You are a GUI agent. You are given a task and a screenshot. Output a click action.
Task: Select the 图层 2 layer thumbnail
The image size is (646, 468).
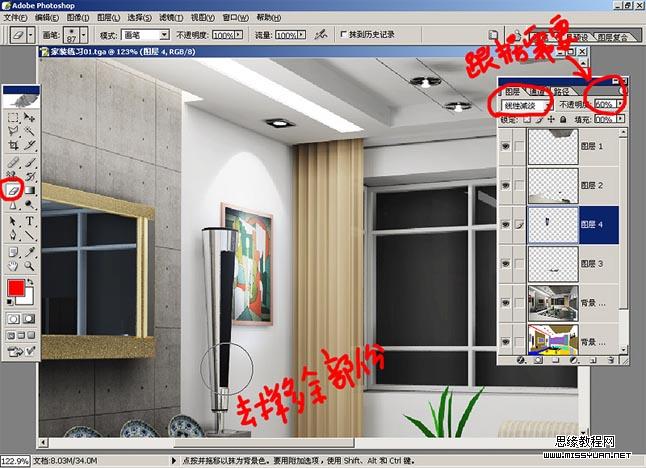pos(553,185)
